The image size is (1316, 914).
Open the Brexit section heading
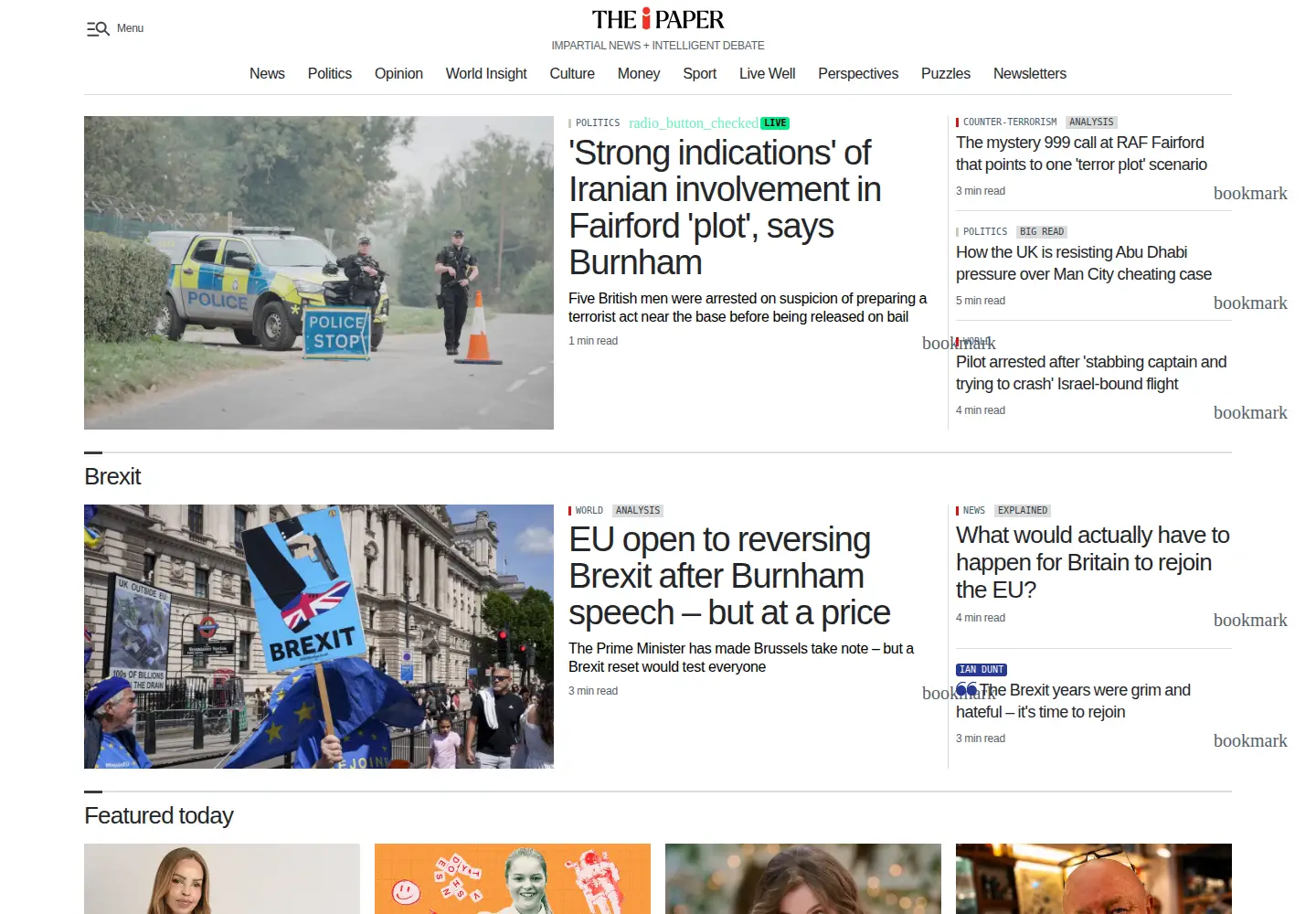(x=112, y=476)
